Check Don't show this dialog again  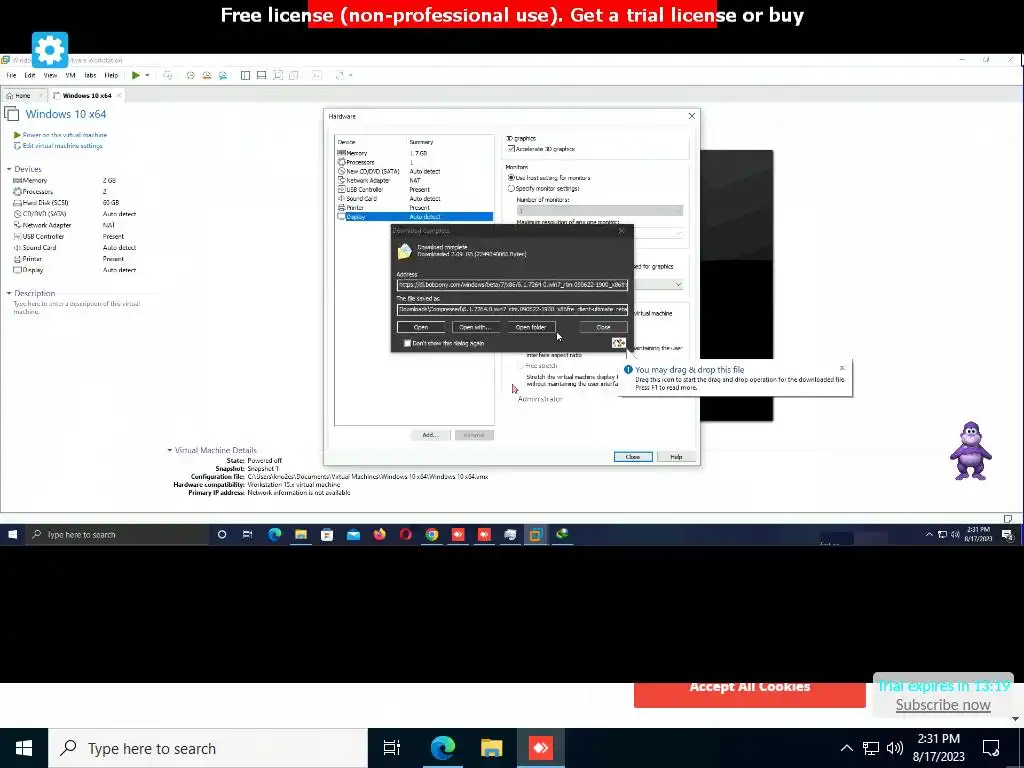point(408,343)
